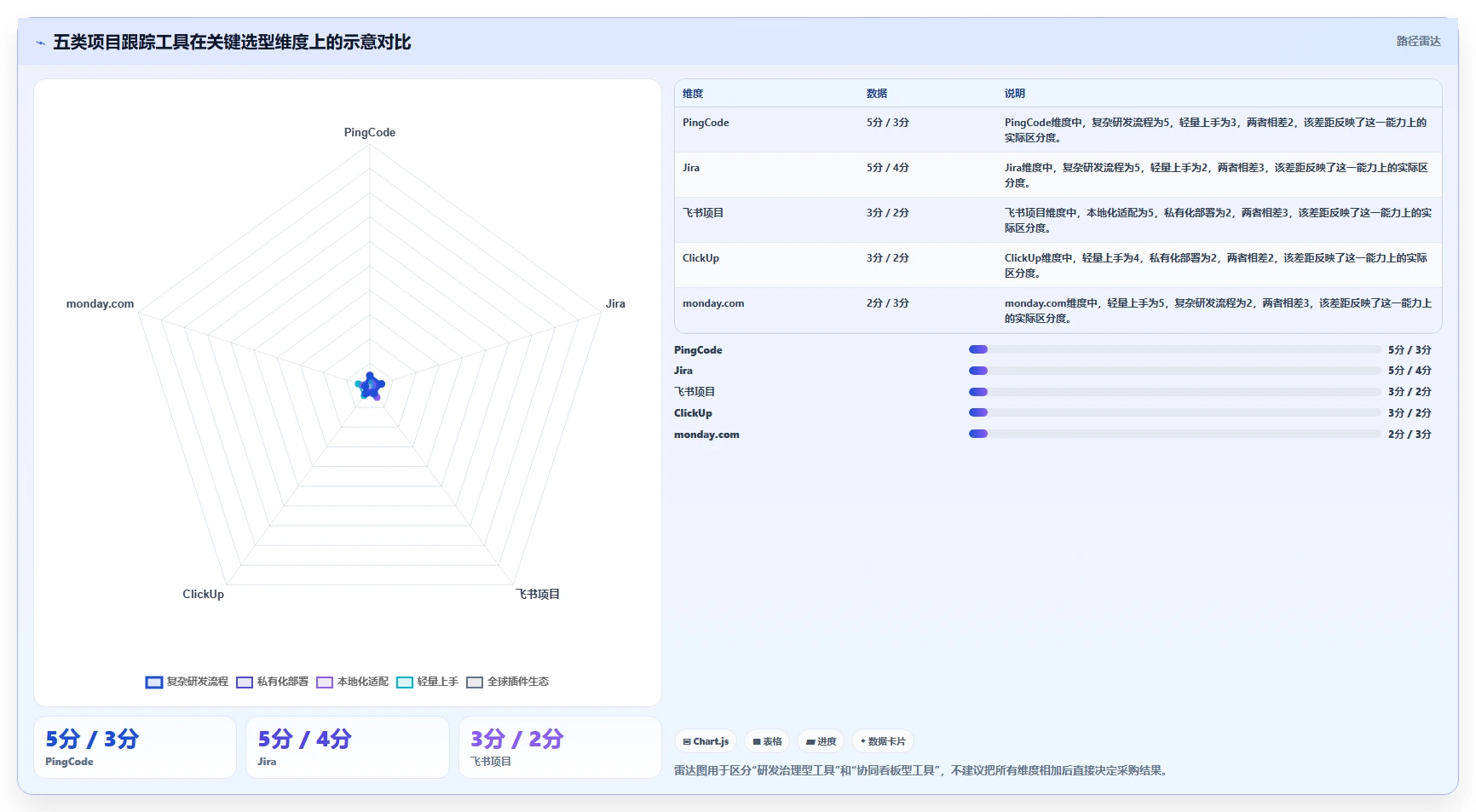
Task: Click the Jira维度中 description text
Action: (x=1216, y=176)
